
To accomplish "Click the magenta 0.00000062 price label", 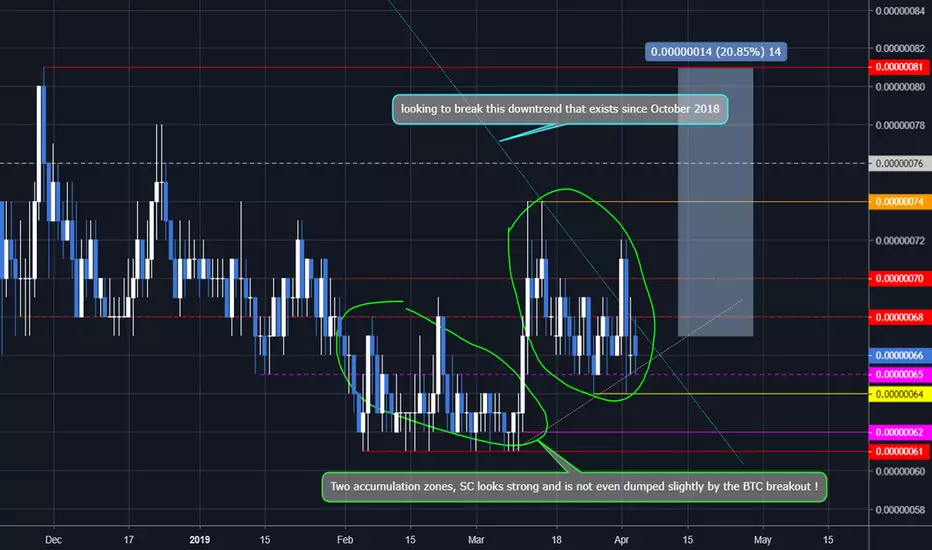I will pos(899,432).
